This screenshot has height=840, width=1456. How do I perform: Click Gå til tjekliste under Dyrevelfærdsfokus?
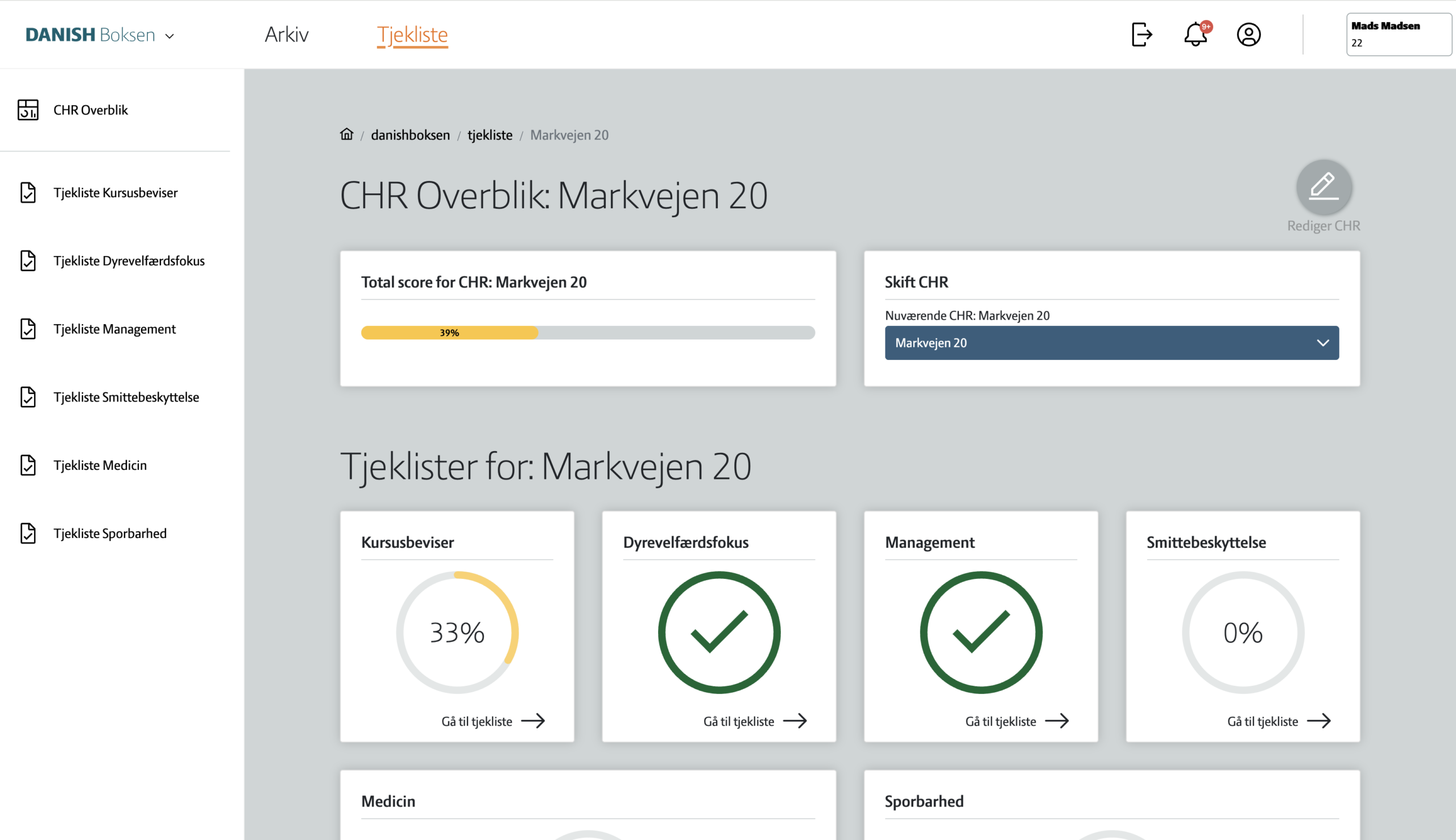pyautogui.click(x=738, y=721)
